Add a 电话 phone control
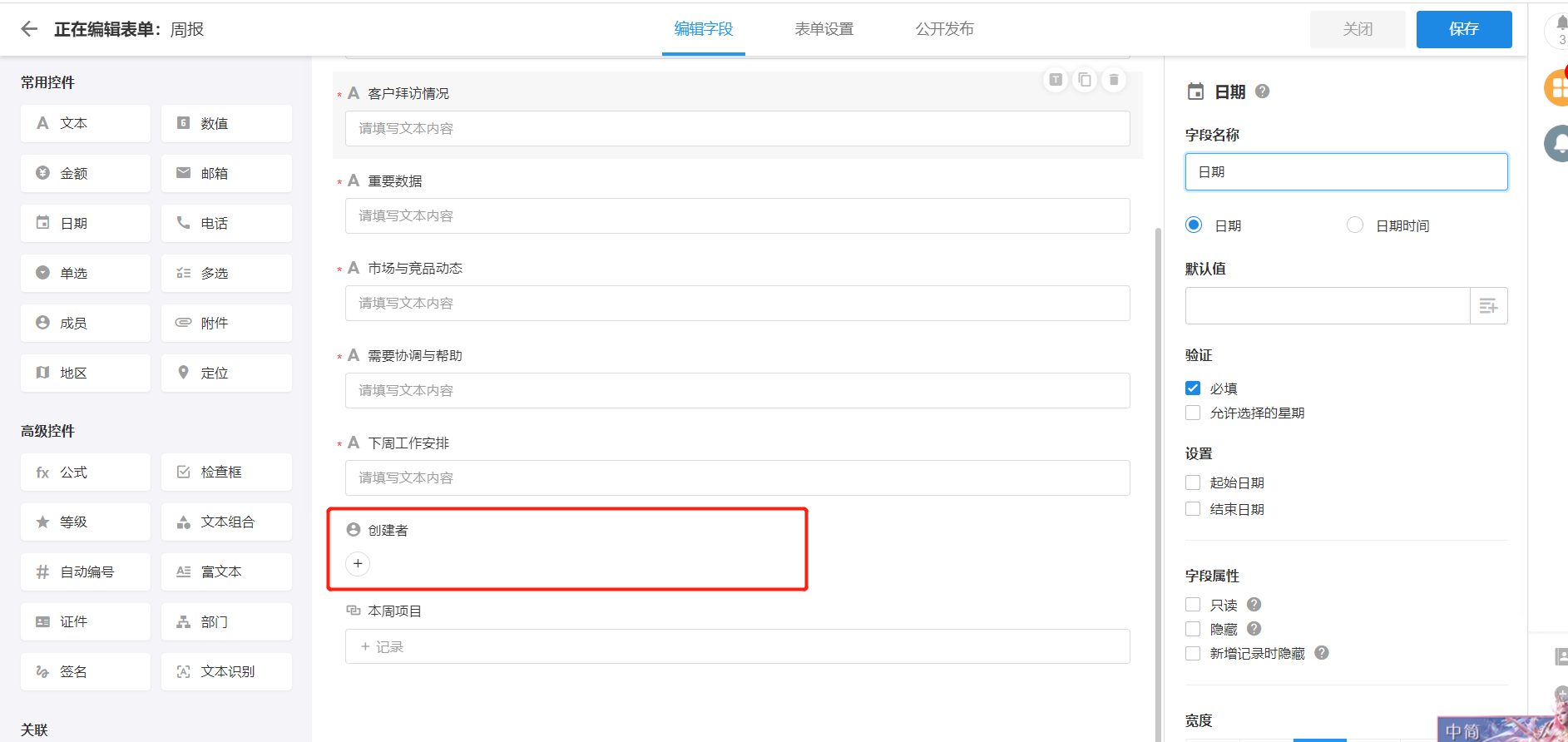Image resolution: width=1568 pixels, height=742 pixels. [x=226, y=223]
